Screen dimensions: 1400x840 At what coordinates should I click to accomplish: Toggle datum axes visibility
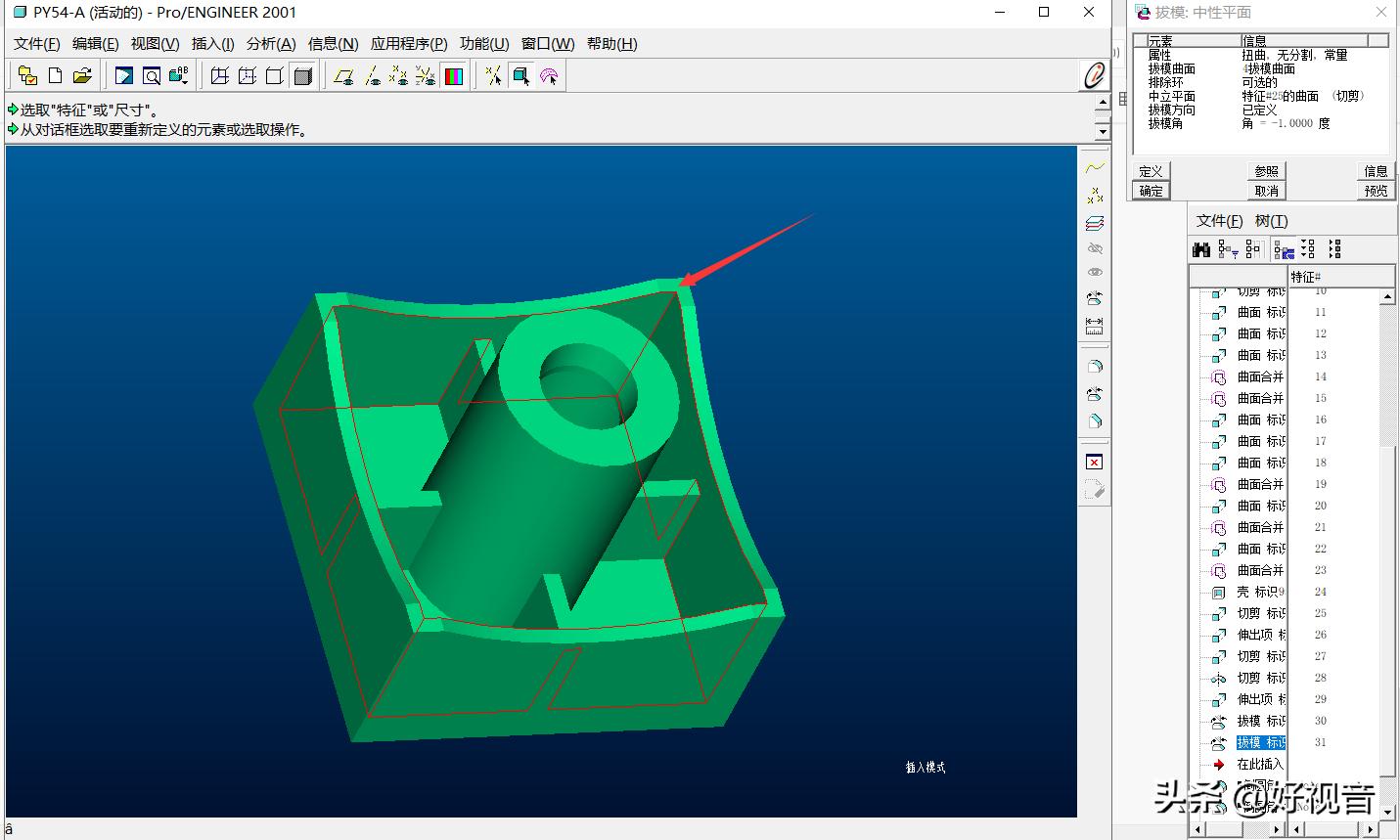(x=373, y=76)
